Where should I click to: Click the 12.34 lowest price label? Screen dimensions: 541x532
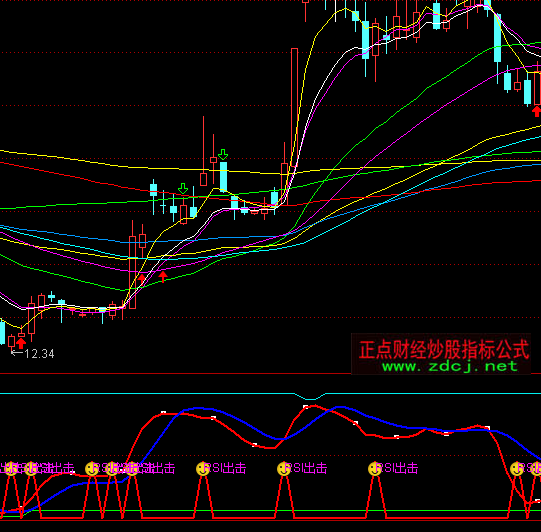pyautogui.click(x=39, y=354)
